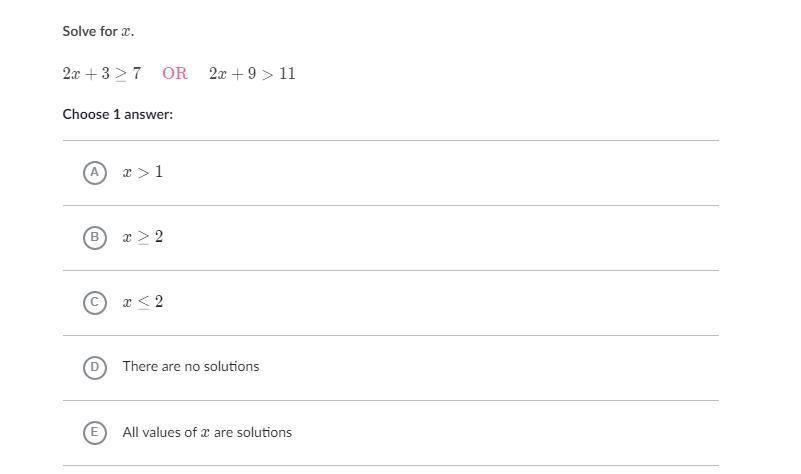This screenshot has width=801, height=474.
Task: Click the 'Solve for x.' prompt
Action: (x=98, y=31)
